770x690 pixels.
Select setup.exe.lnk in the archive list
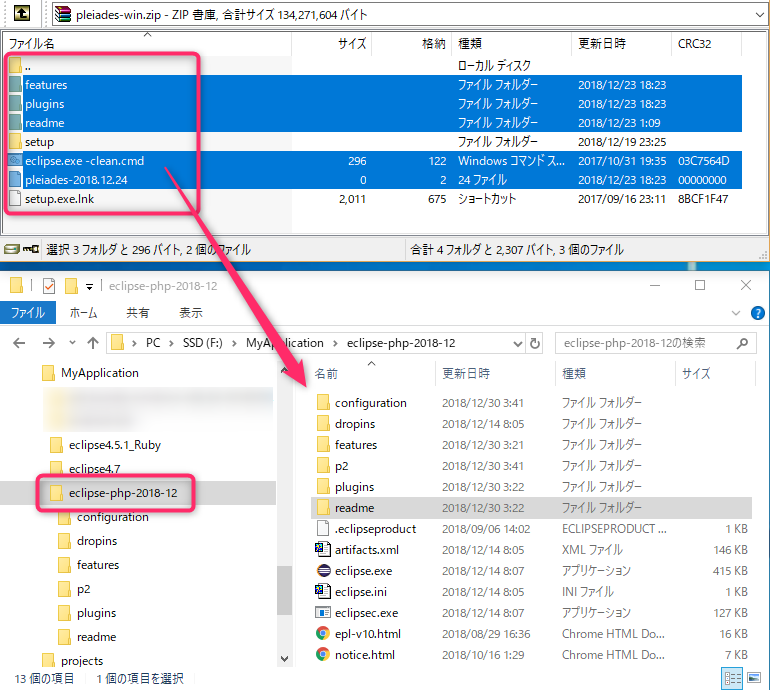(x=375, y=199)
